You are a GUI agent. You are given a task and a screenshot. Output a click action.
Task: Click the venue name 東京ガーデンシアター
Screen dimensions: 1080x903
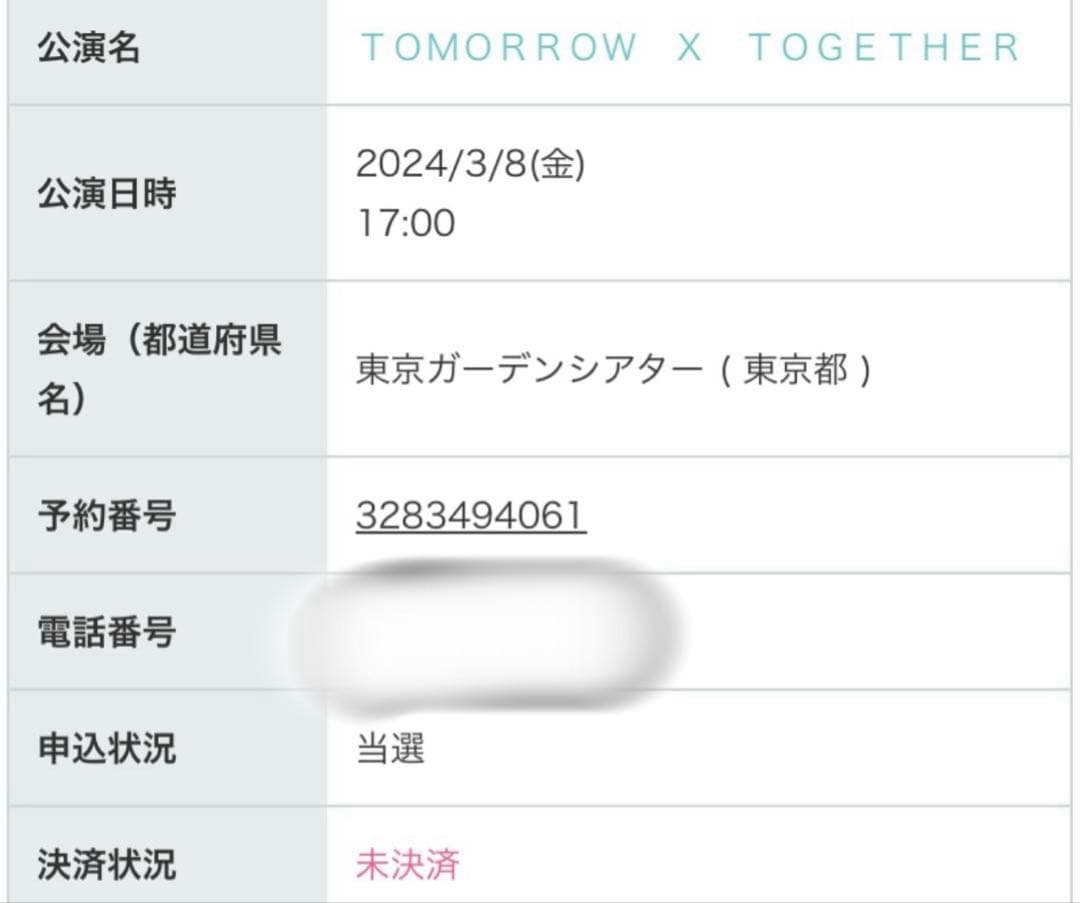520,369
